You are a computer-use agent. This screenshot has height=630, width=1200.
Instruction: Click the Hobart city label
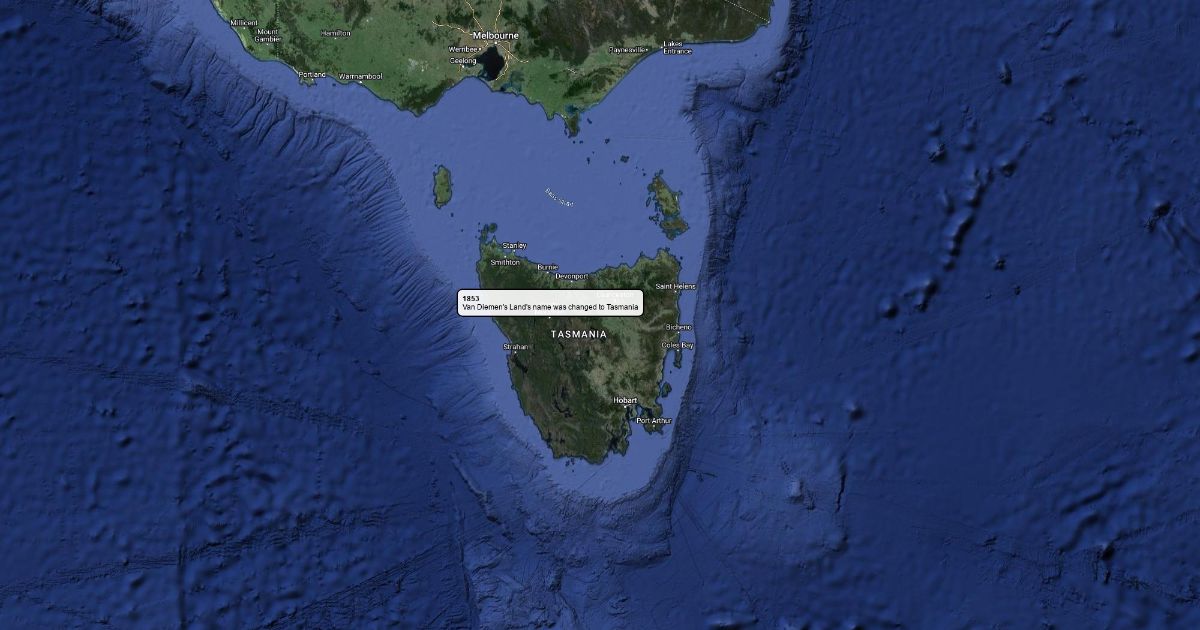pyautogui.click(x=625, y=400)
